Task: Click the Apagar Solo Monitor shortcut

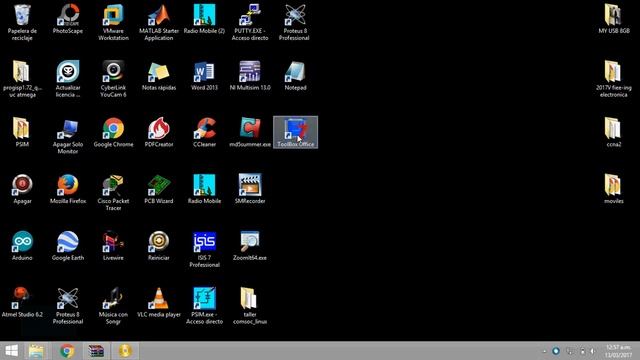Action: pyautogui.click(x=68, y=136)
